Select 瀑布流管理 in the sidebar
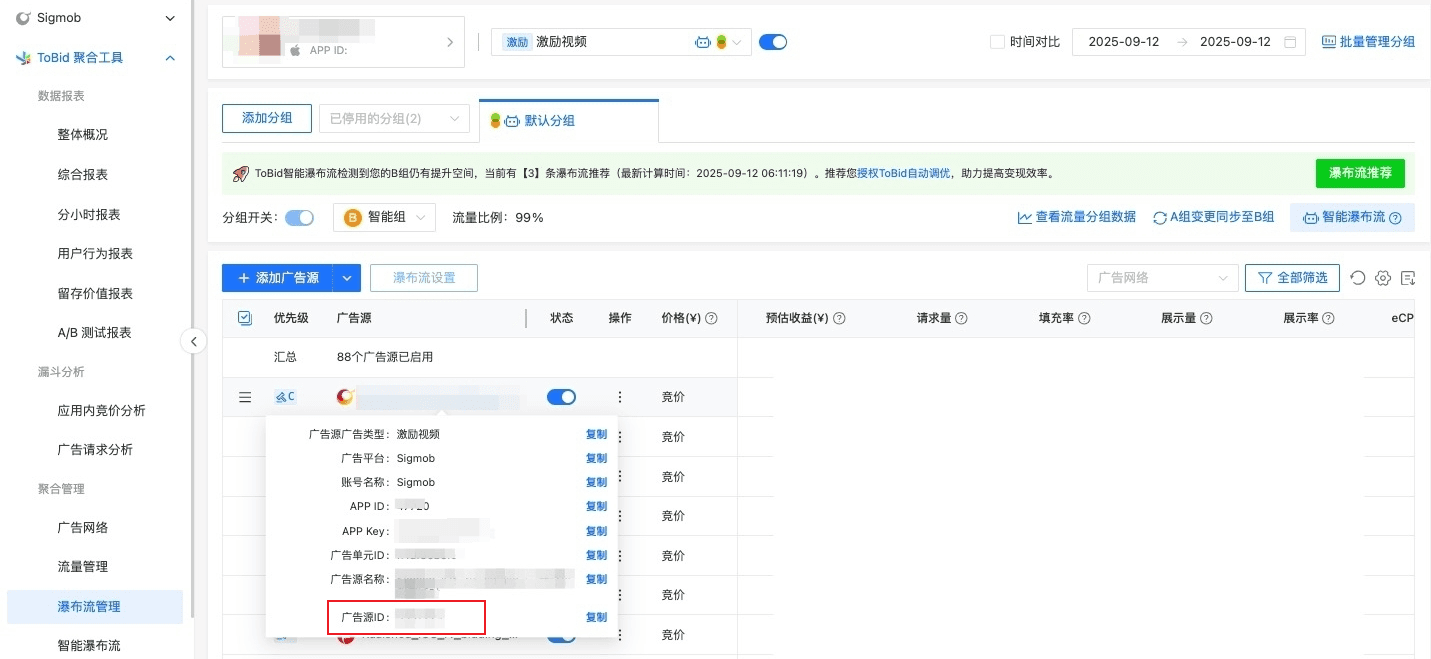This screenshot has height=659, width=1431. pyautogui.click(x=95, y=607)
